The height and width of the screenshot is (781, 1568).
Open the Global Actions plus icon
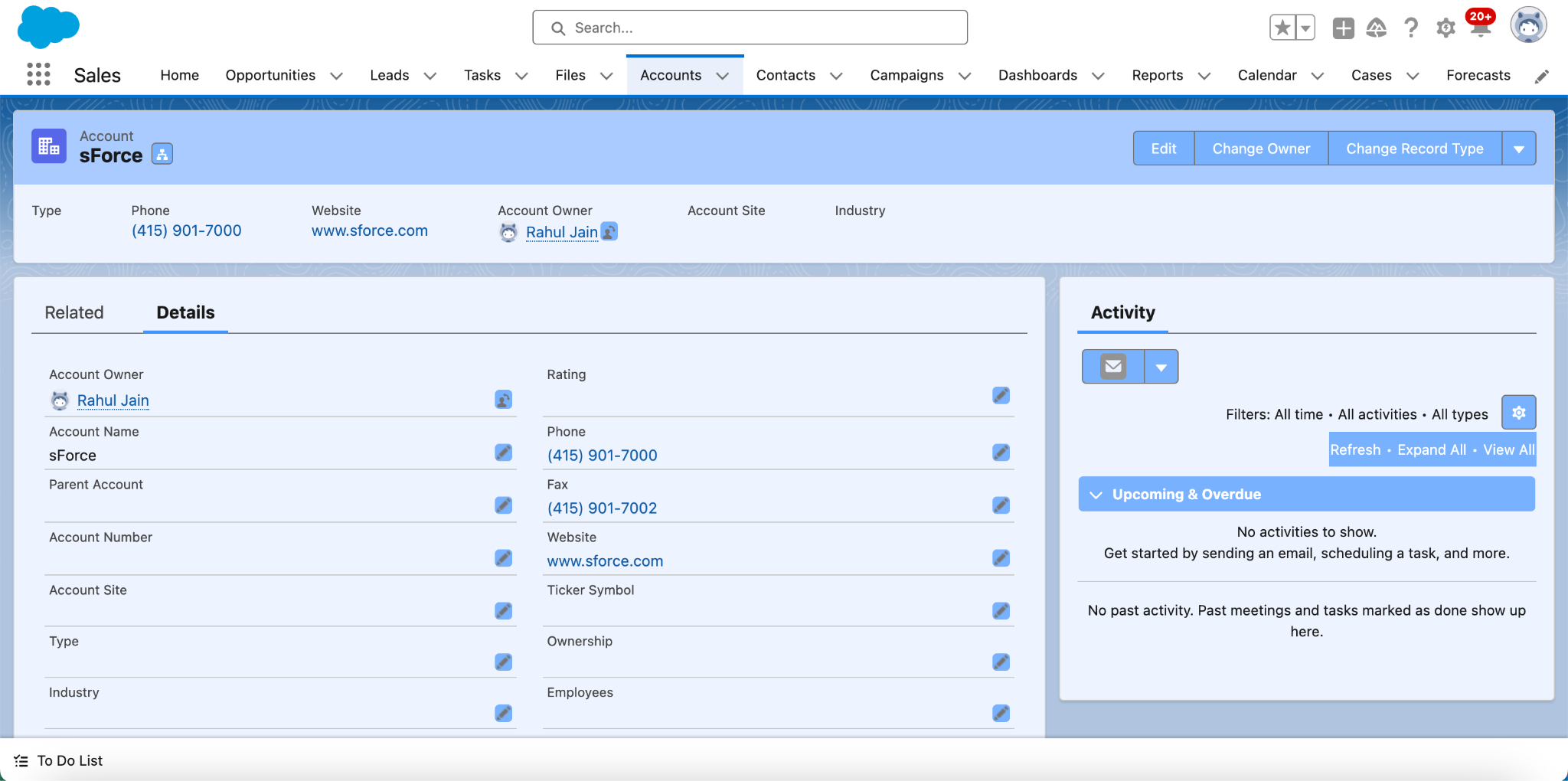[1343, 28]
